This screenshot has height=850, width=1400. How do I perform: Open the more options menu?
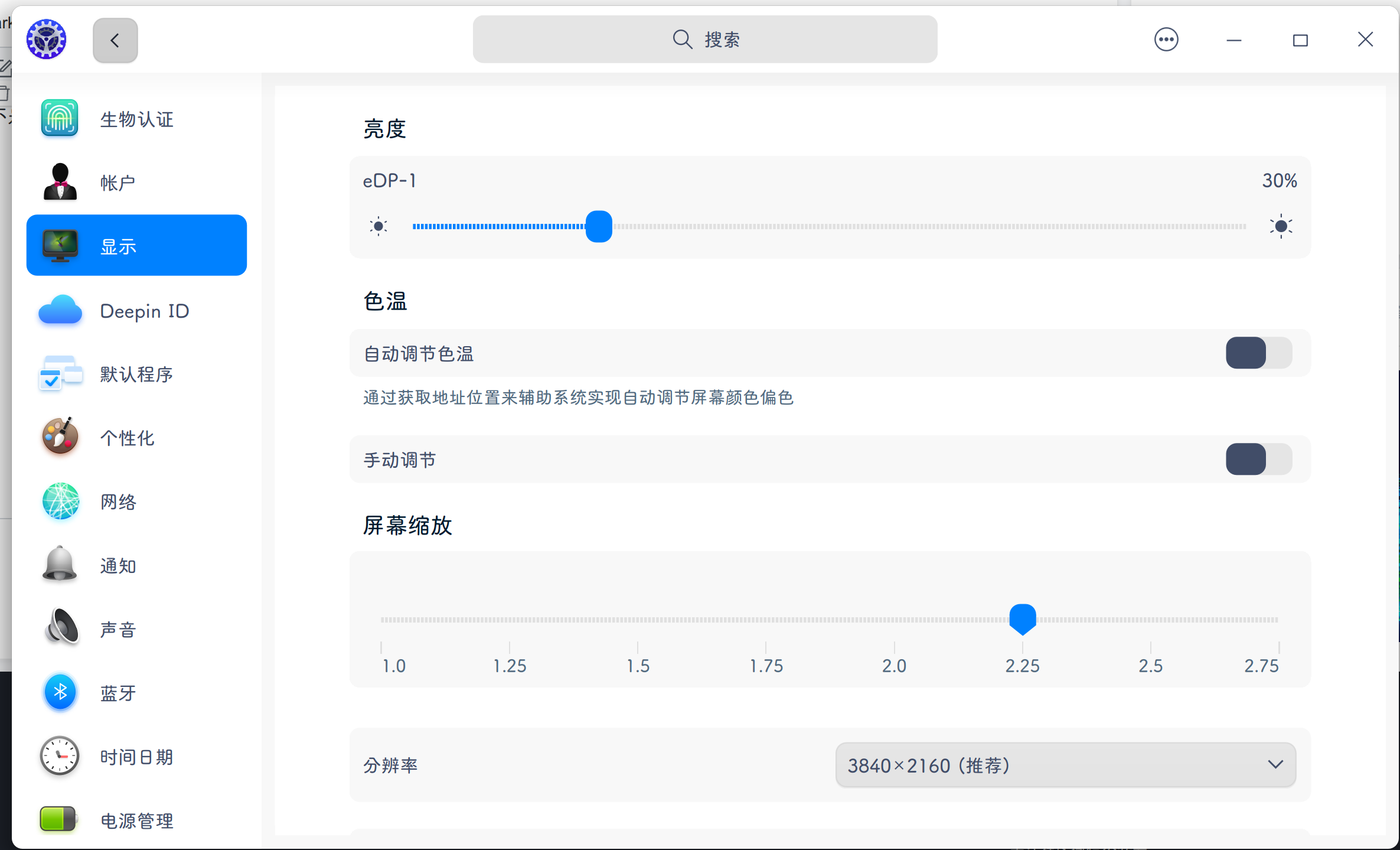[1166, 39]
